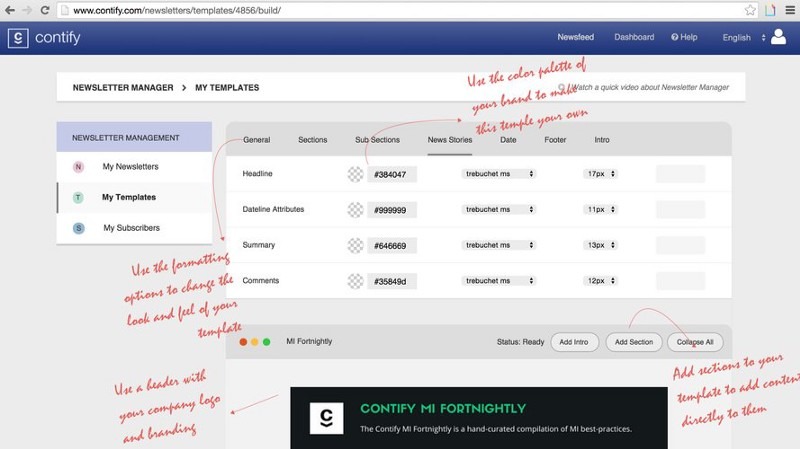Click the empty box in Headline row

[x=681, y=174]
